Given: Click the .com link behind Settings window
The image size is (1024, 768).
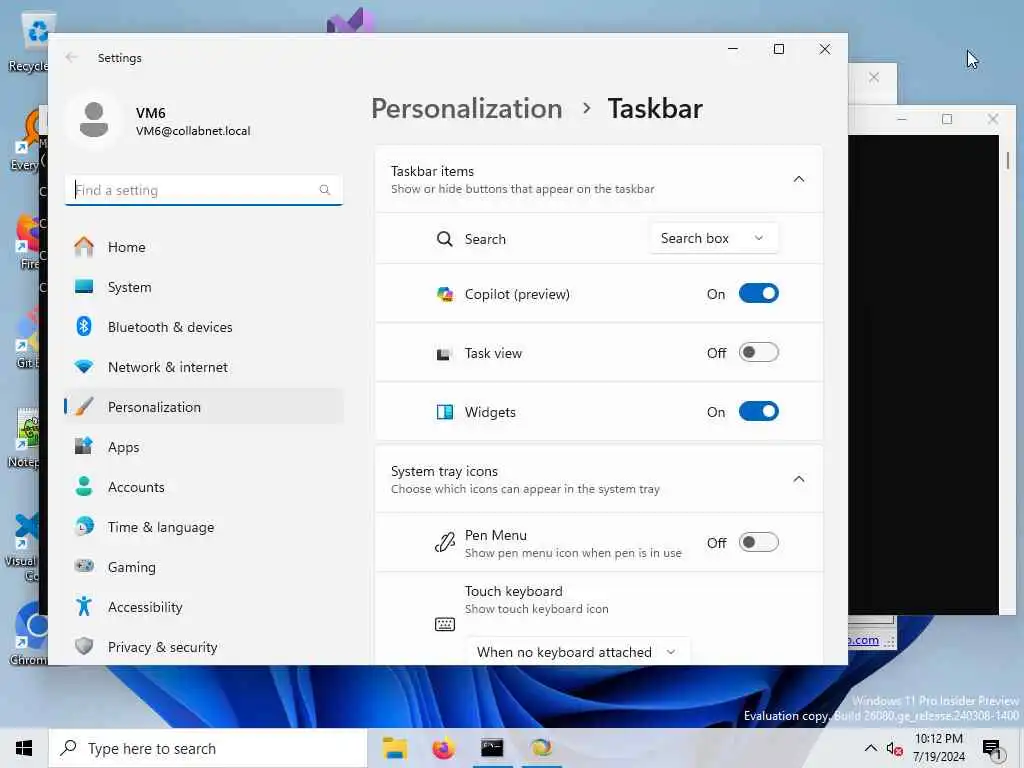Looking at the screenshot, I should click(863, 640).
